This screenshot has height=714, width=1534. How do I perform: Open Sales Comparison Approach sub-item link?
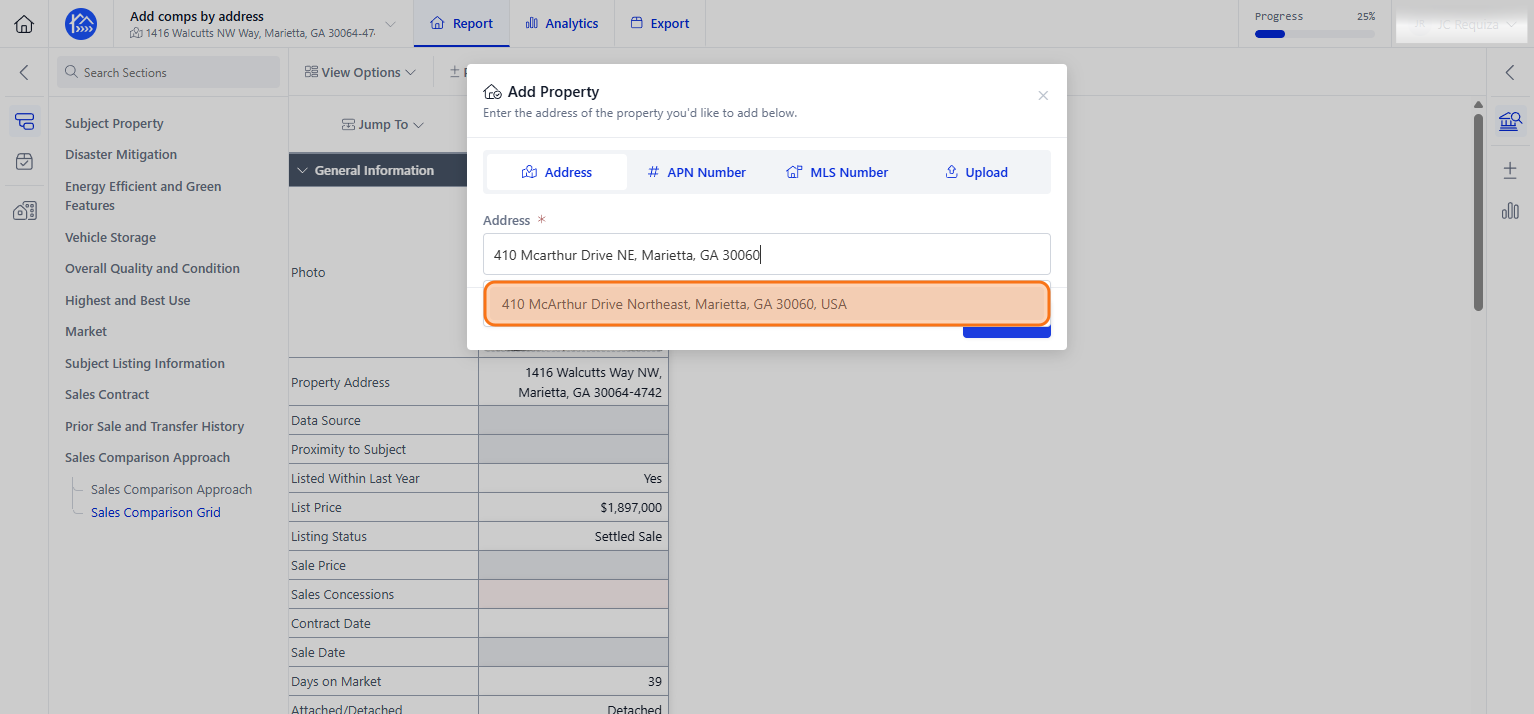(x=171, y=490)
